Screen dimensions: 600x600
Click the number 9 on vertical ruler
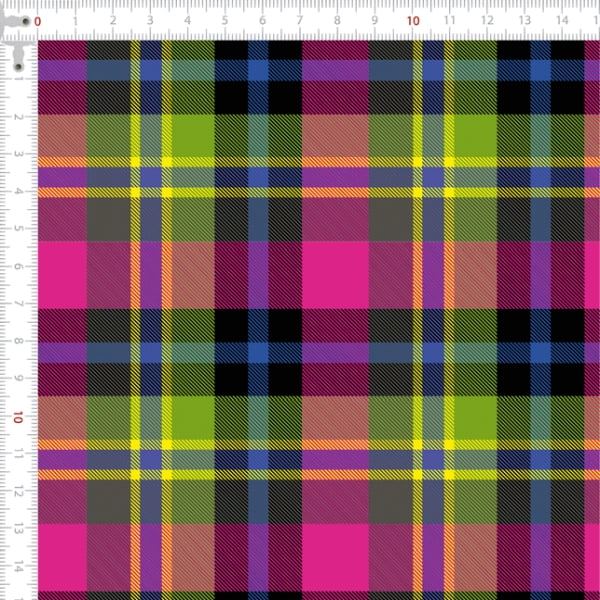coord(18,378)
